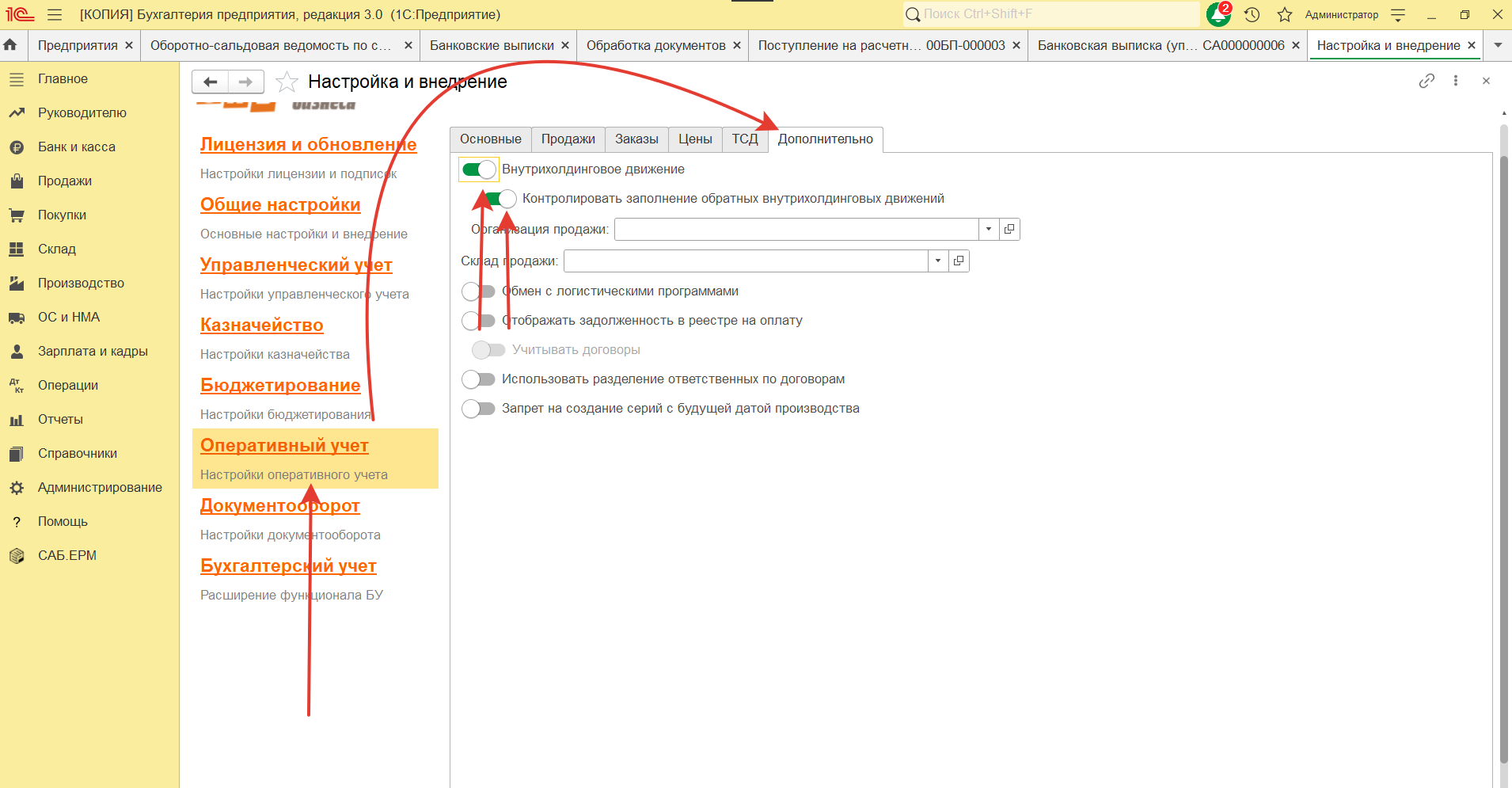Open favorites star in title bar

[1285, 14]
